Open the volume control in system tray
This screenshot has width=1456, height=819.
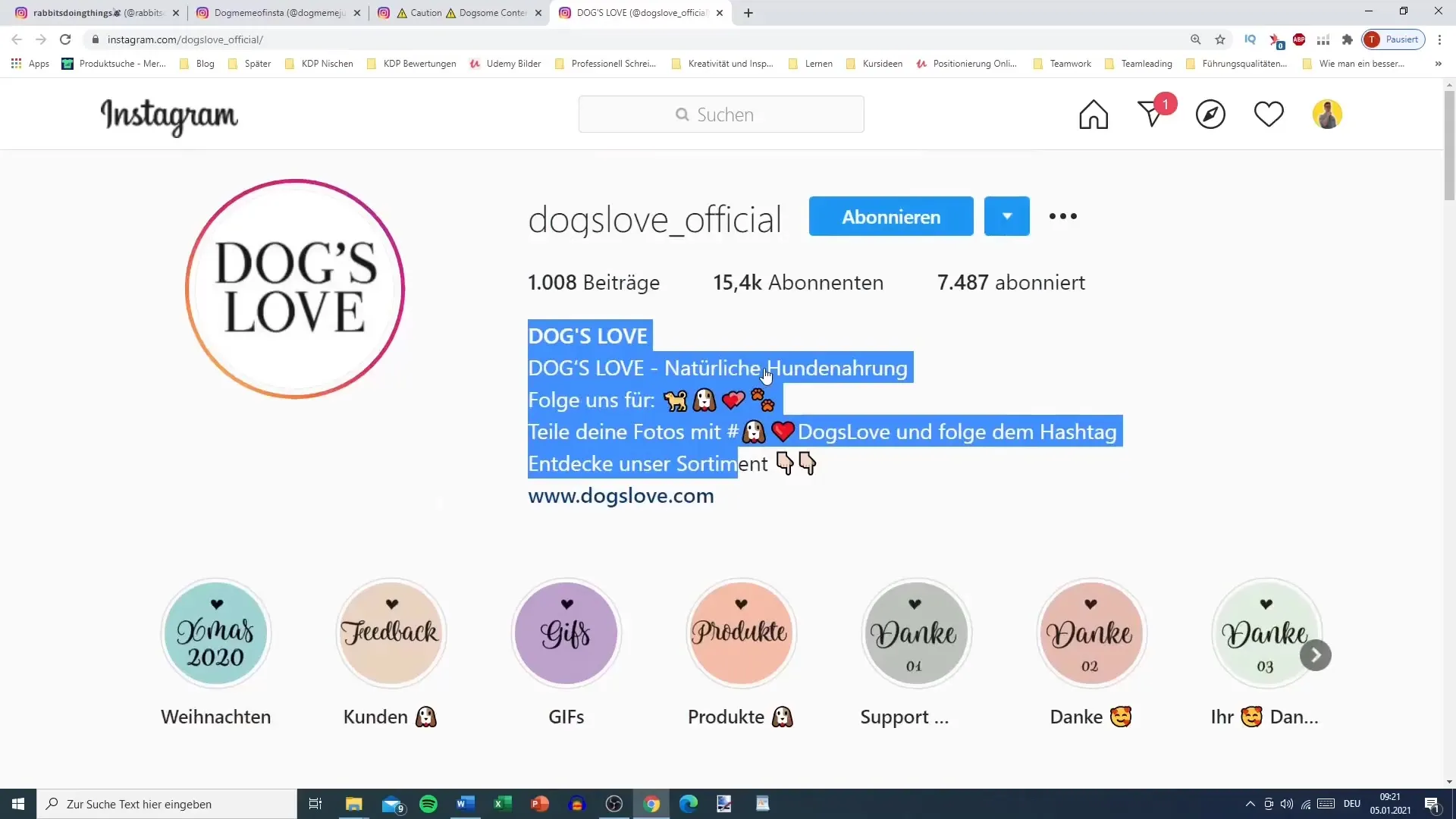pyautogui.click(x=1287, y=804)
